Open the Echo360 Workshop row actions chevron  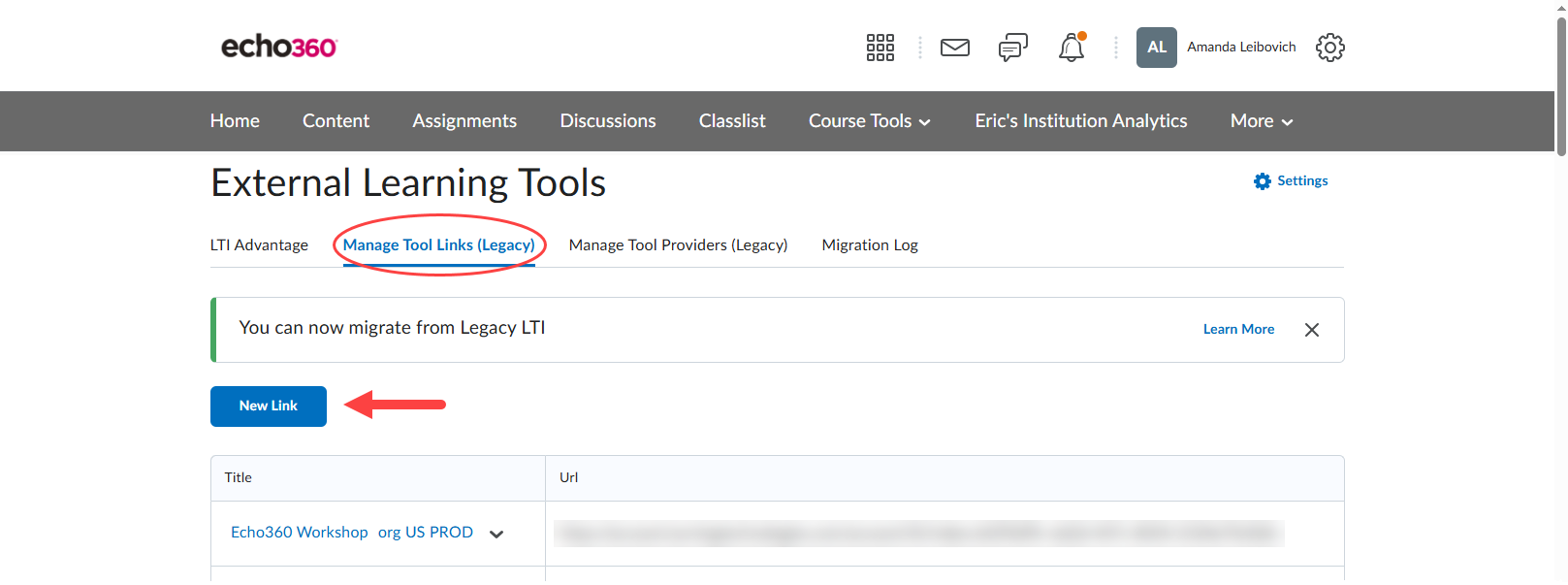496,534
